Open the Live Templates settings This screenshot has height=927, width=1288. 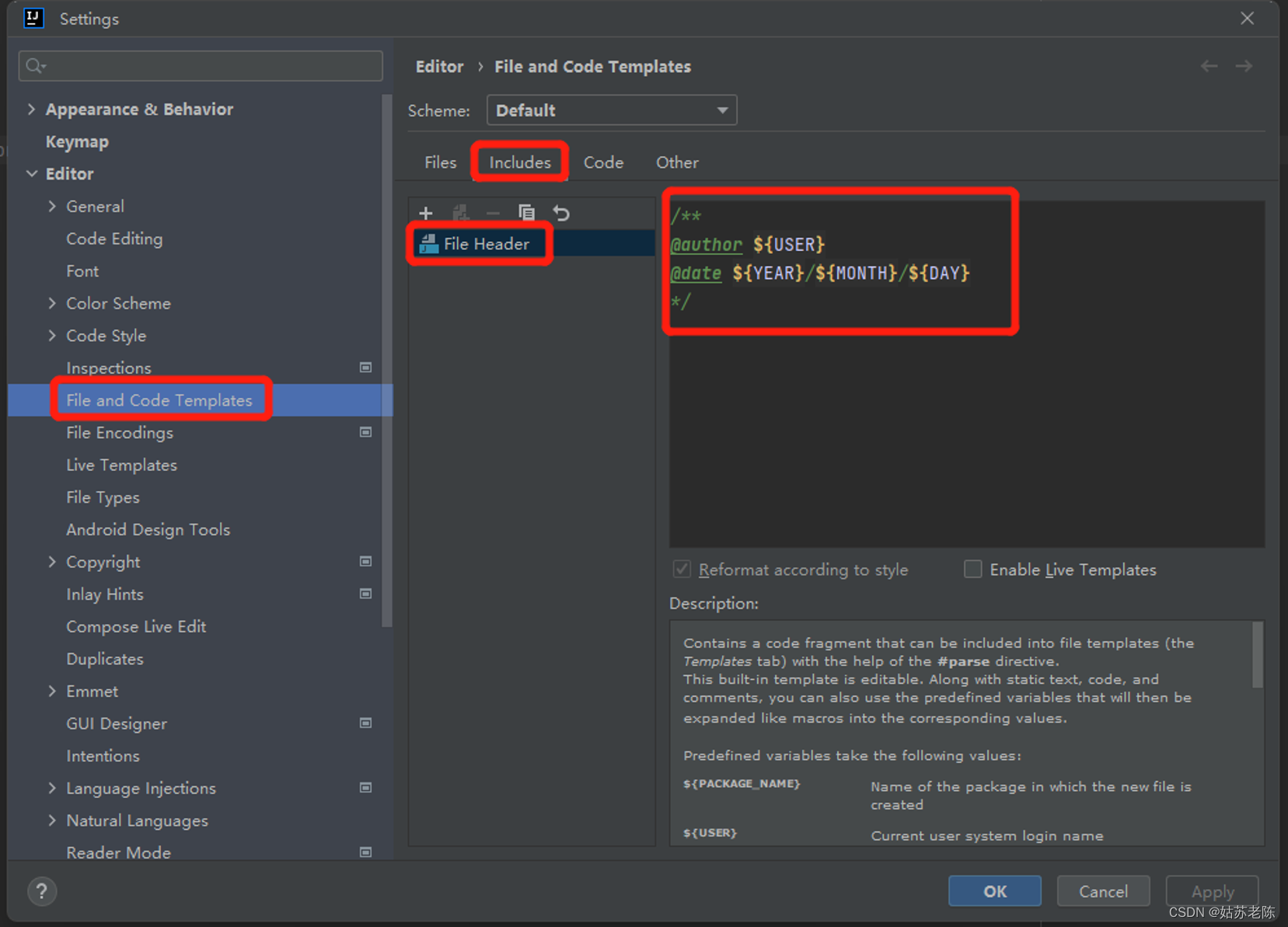(121, 465)
